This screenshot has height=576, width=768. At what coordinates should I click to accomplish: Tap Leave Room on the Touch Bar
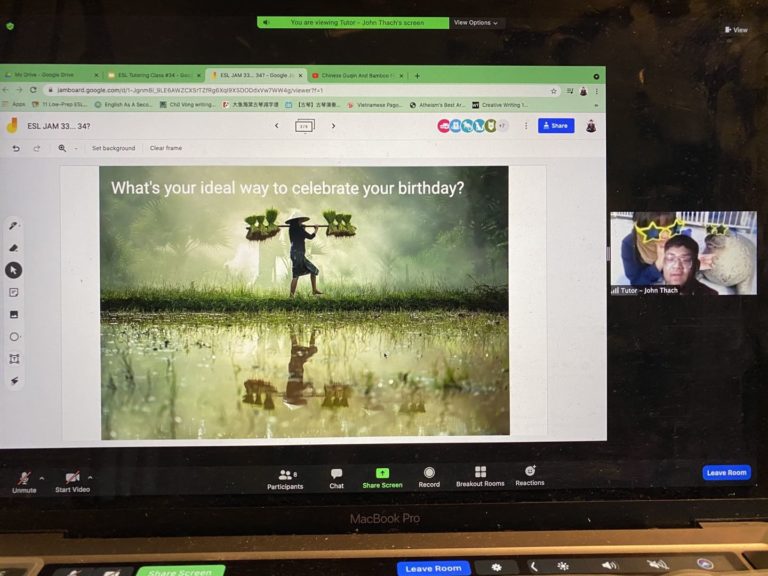(433, 568)
